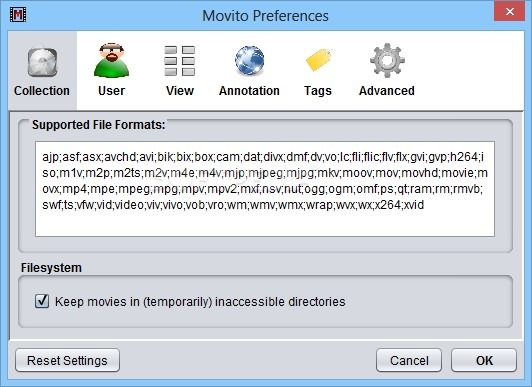Click inside the Supported File Formats field

click(x=265, y=189)
